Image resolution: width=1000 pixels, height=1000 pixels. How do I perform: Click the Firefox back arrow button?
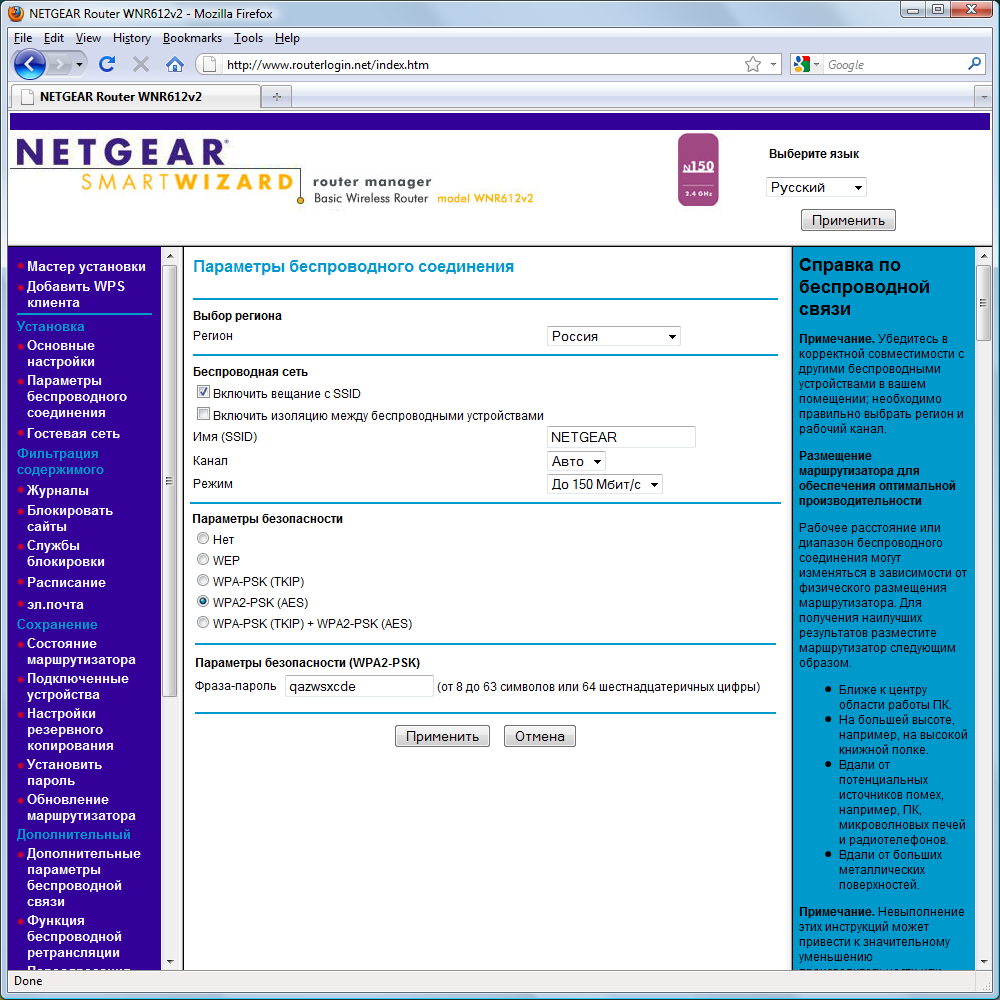pos(29,64)
